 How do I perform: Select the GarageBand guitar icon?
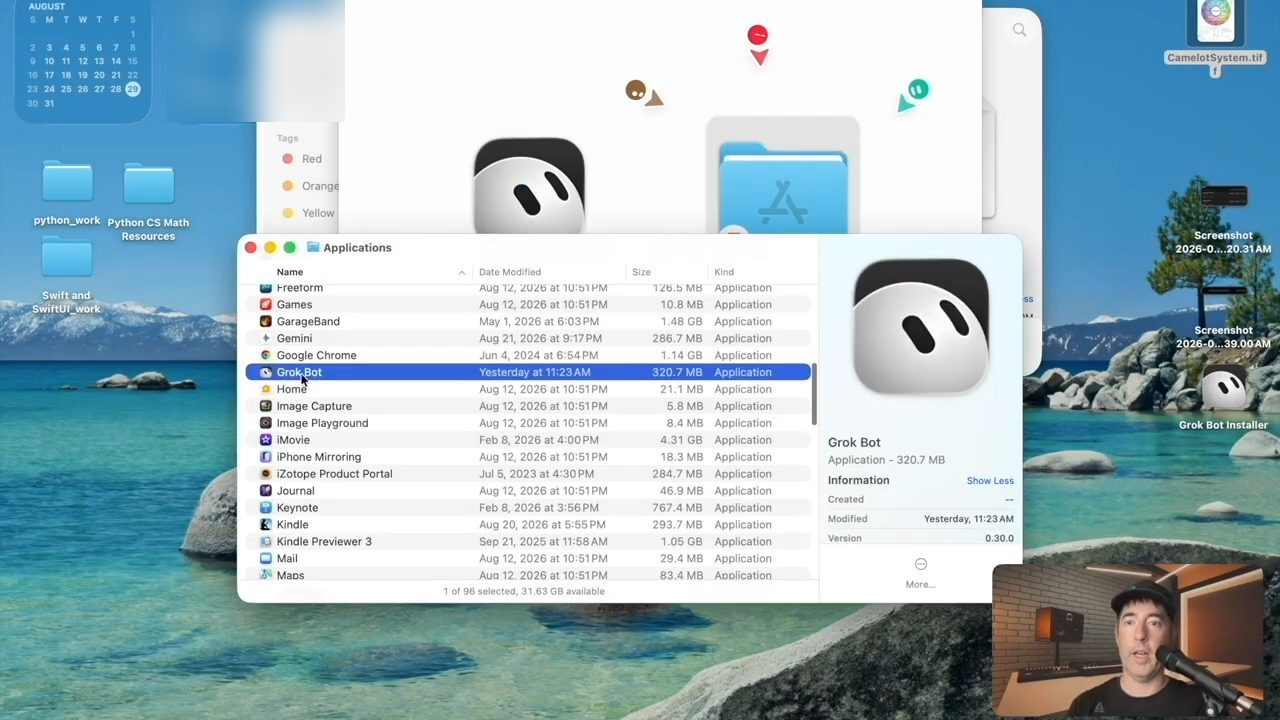(265, 321)
